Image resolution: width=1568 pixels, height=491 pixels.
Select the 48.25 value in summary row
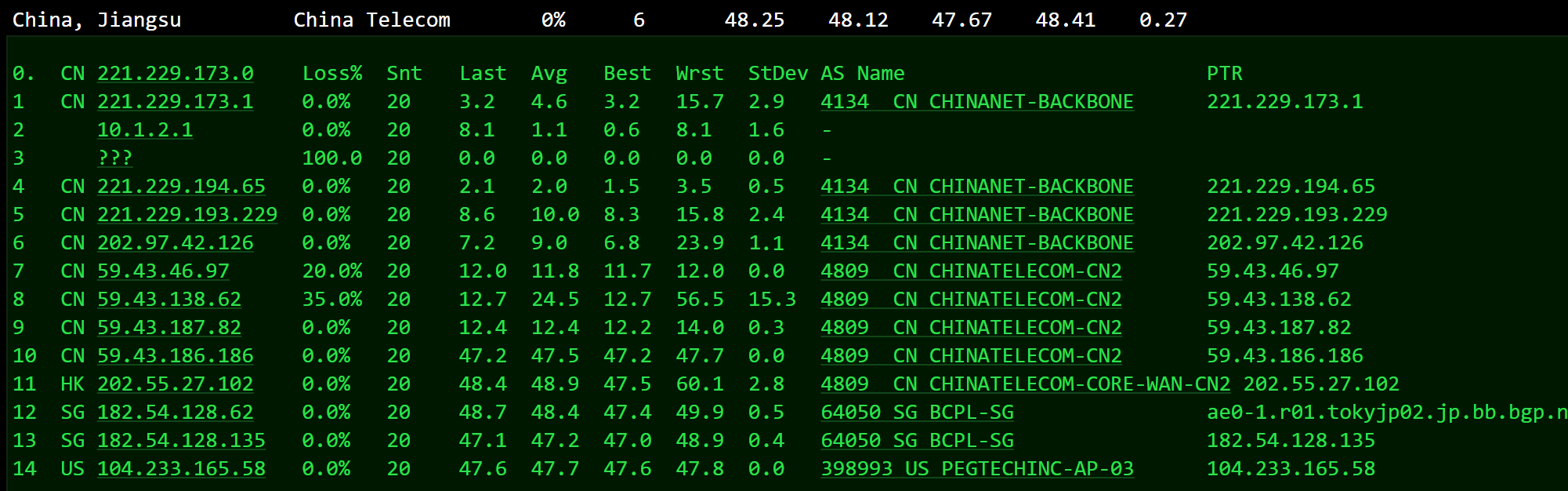pos(755,20)
